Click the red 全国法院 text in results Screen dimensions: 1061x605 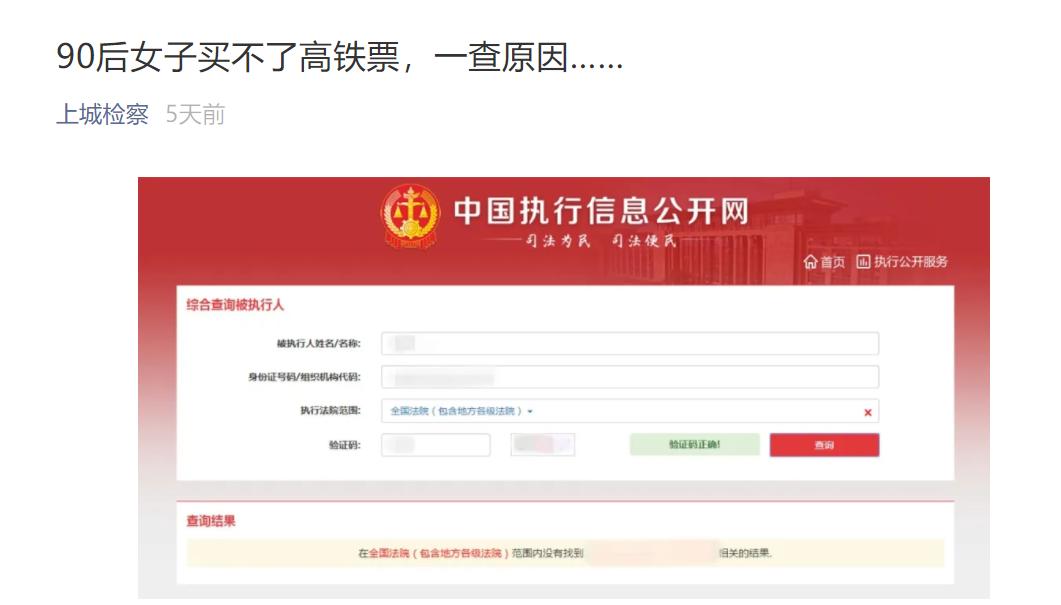point(438,553)
